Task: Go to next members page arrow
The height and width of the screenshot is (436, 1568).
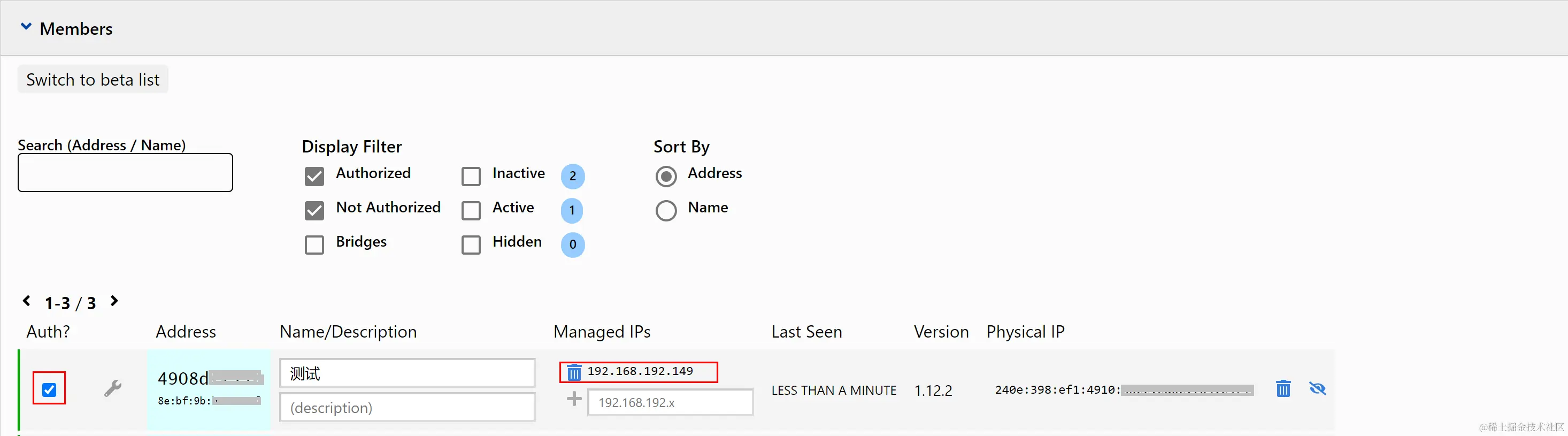Action: 114,301
